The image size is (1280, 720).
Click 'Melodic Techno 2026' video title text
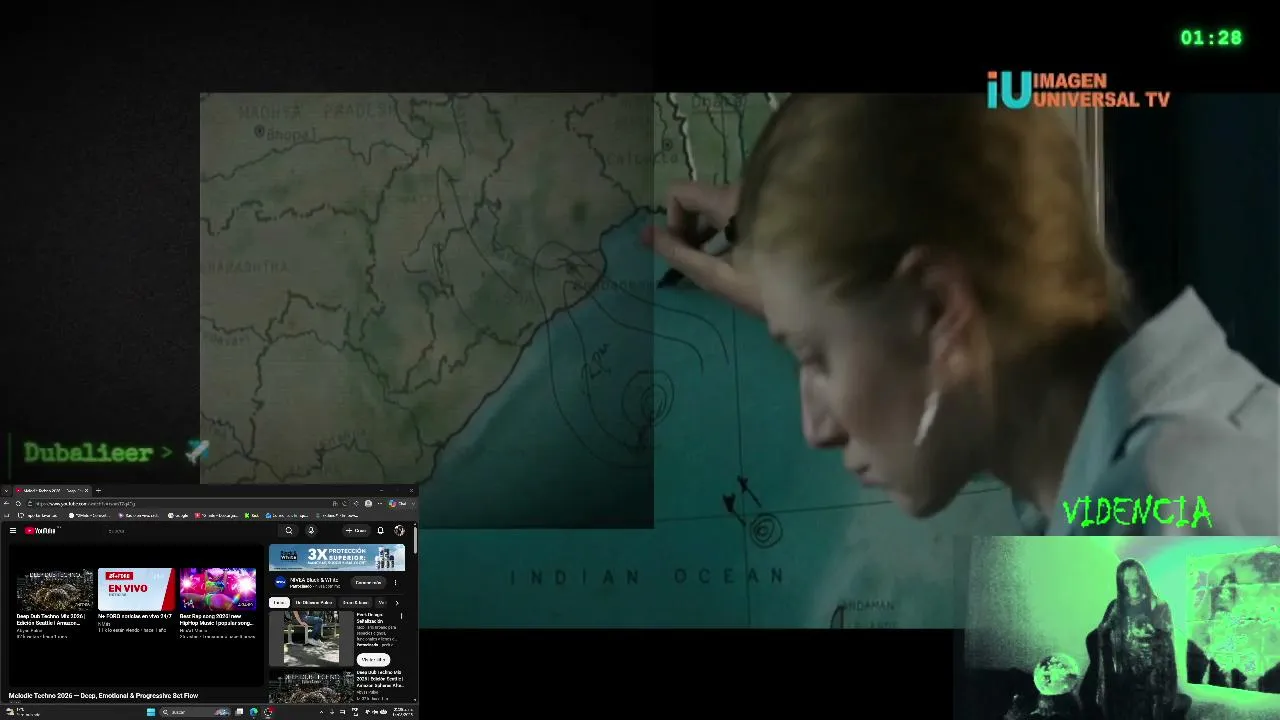click(103, 695)
